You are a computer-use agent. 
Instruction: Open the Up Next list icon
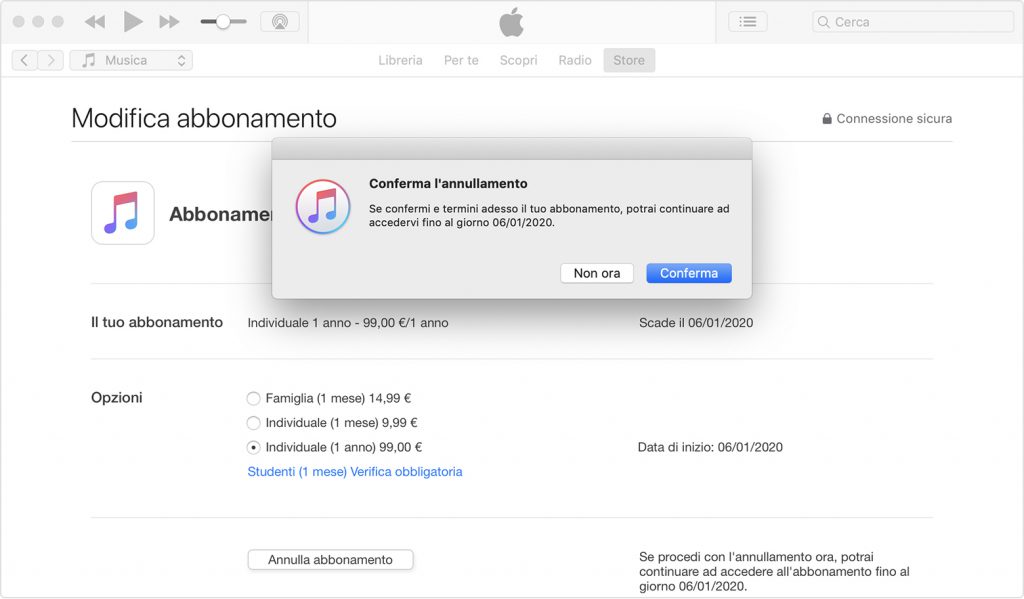coord(748,22)
